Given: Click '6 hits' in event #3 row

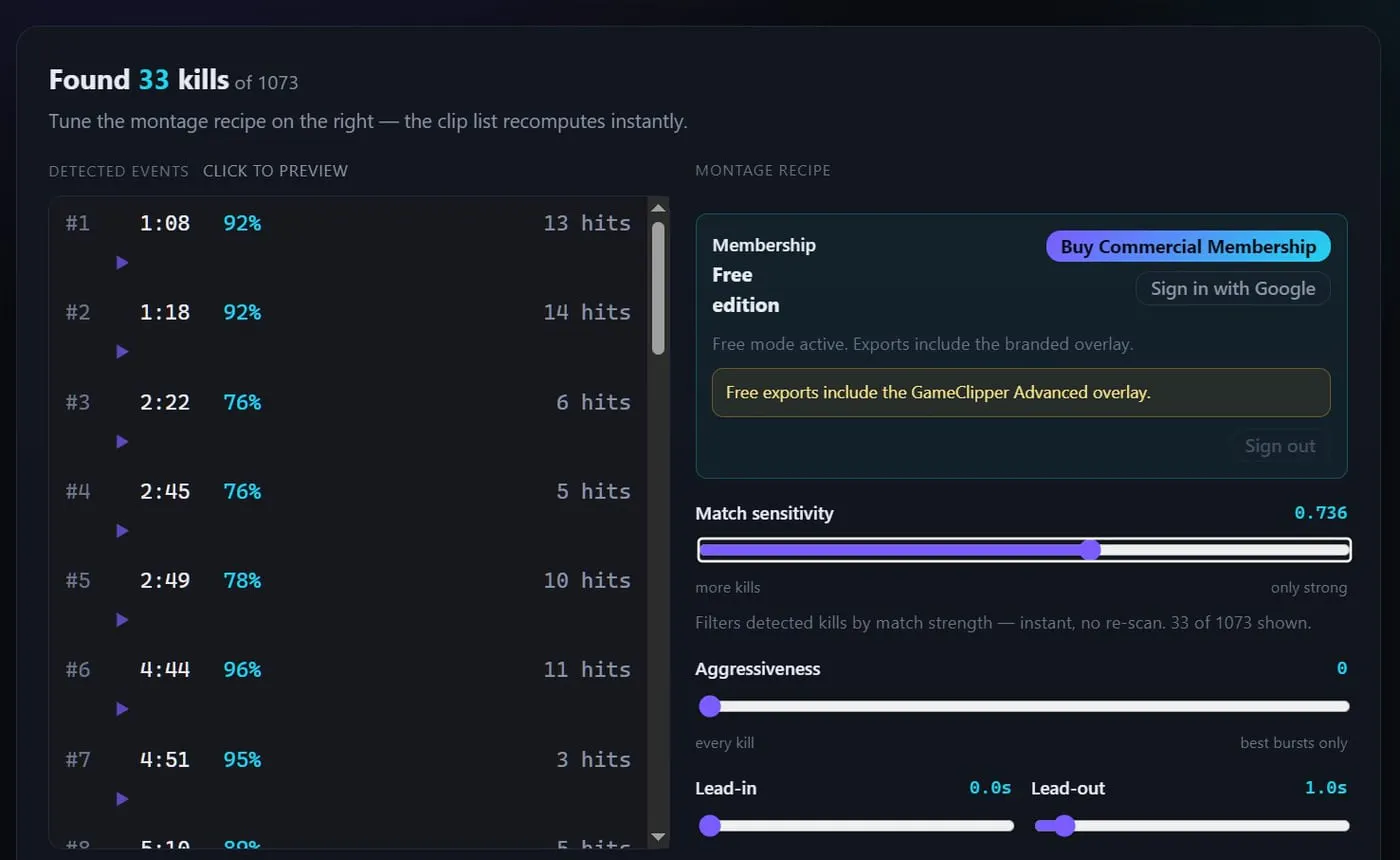Looking at the screenshot, I should [594, 402].
